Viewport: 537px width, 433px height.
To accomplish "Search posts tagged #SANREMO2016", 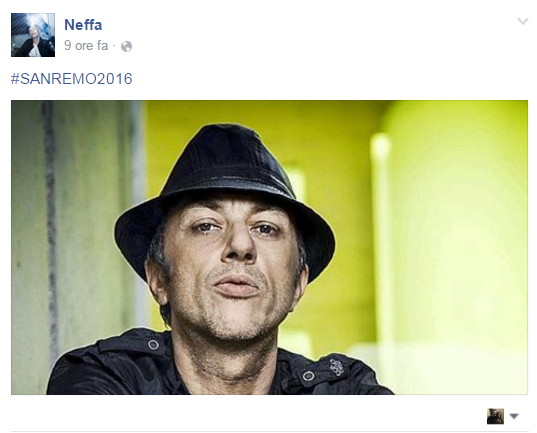I will pos(72,79).
